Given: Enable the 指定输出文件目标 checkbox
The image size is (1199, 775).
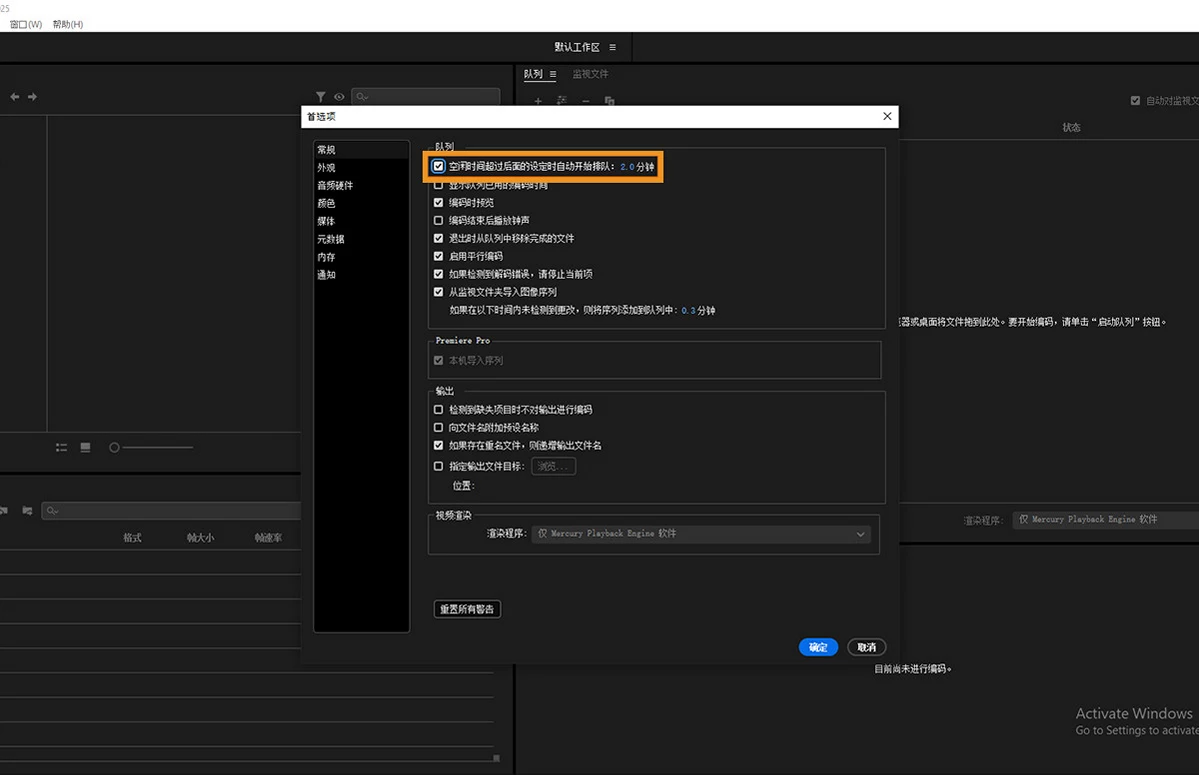Looking at the screenshot, I should (438, 466).
